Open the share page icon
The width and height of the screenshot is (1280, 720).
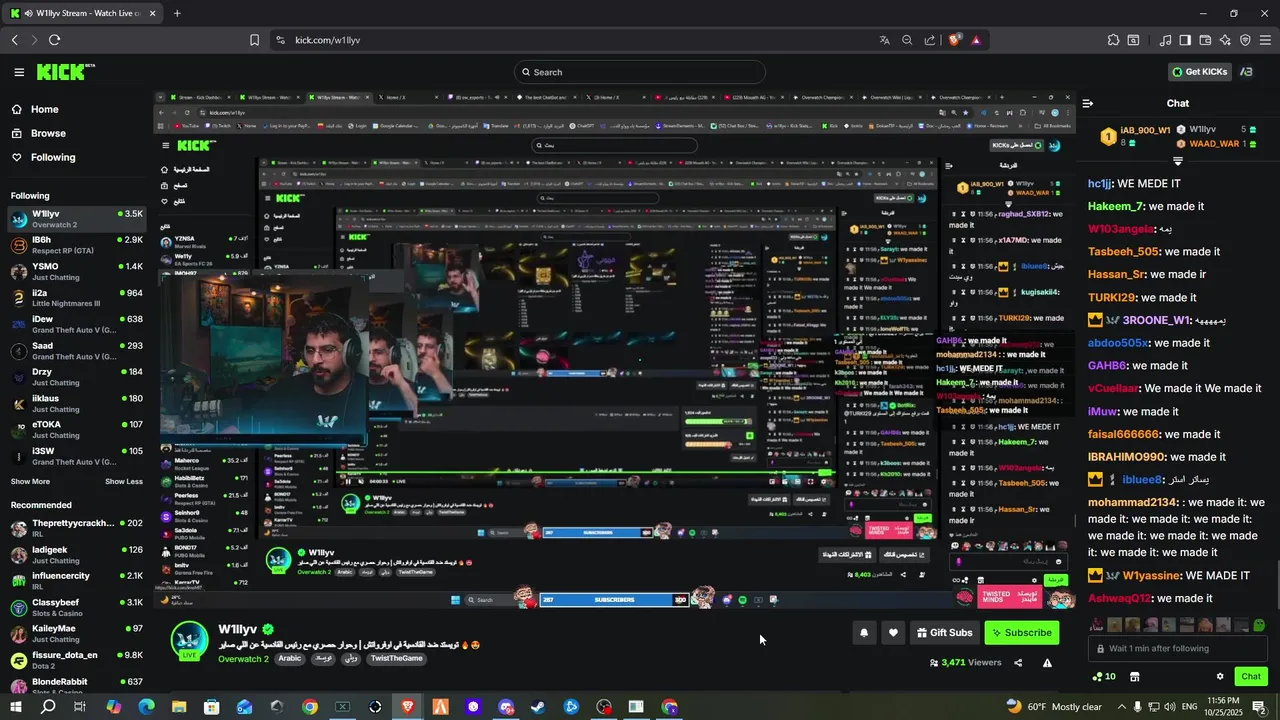(x=930, y=40)
